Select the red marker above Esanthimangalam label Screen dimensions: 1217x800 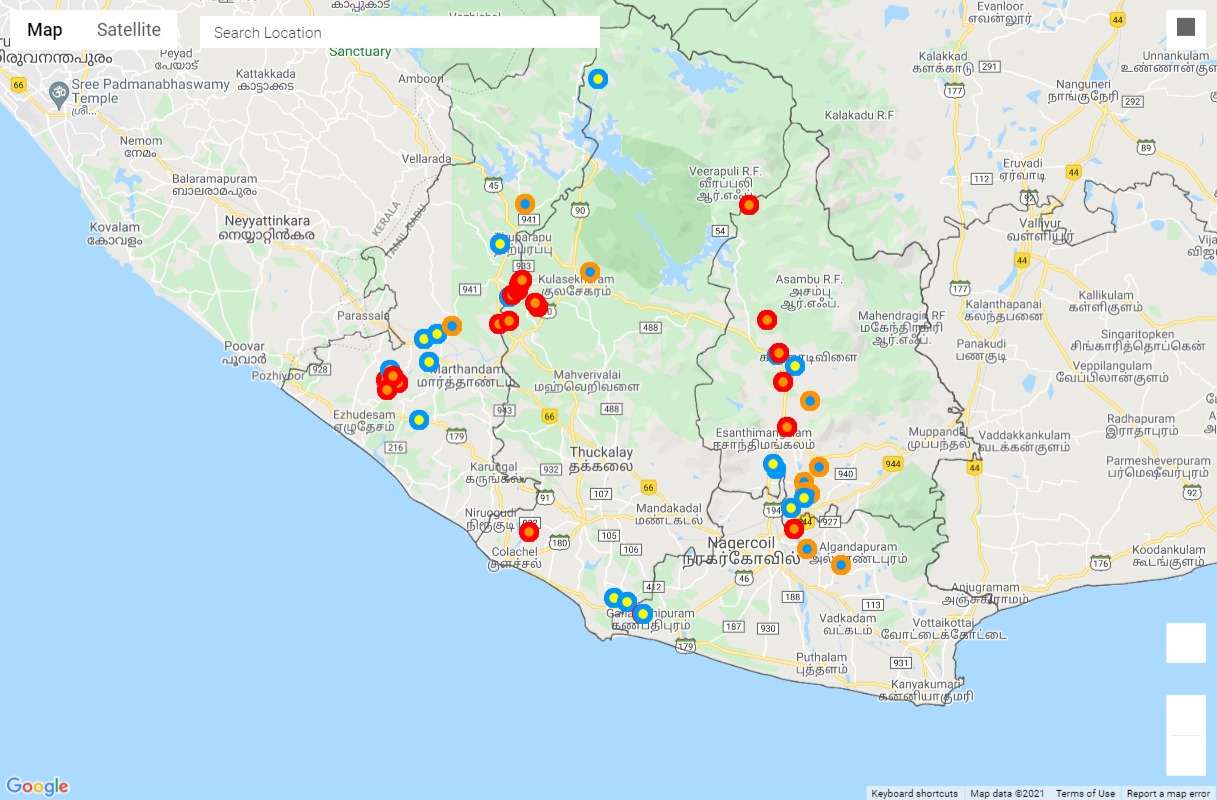(x=787, y=427)
